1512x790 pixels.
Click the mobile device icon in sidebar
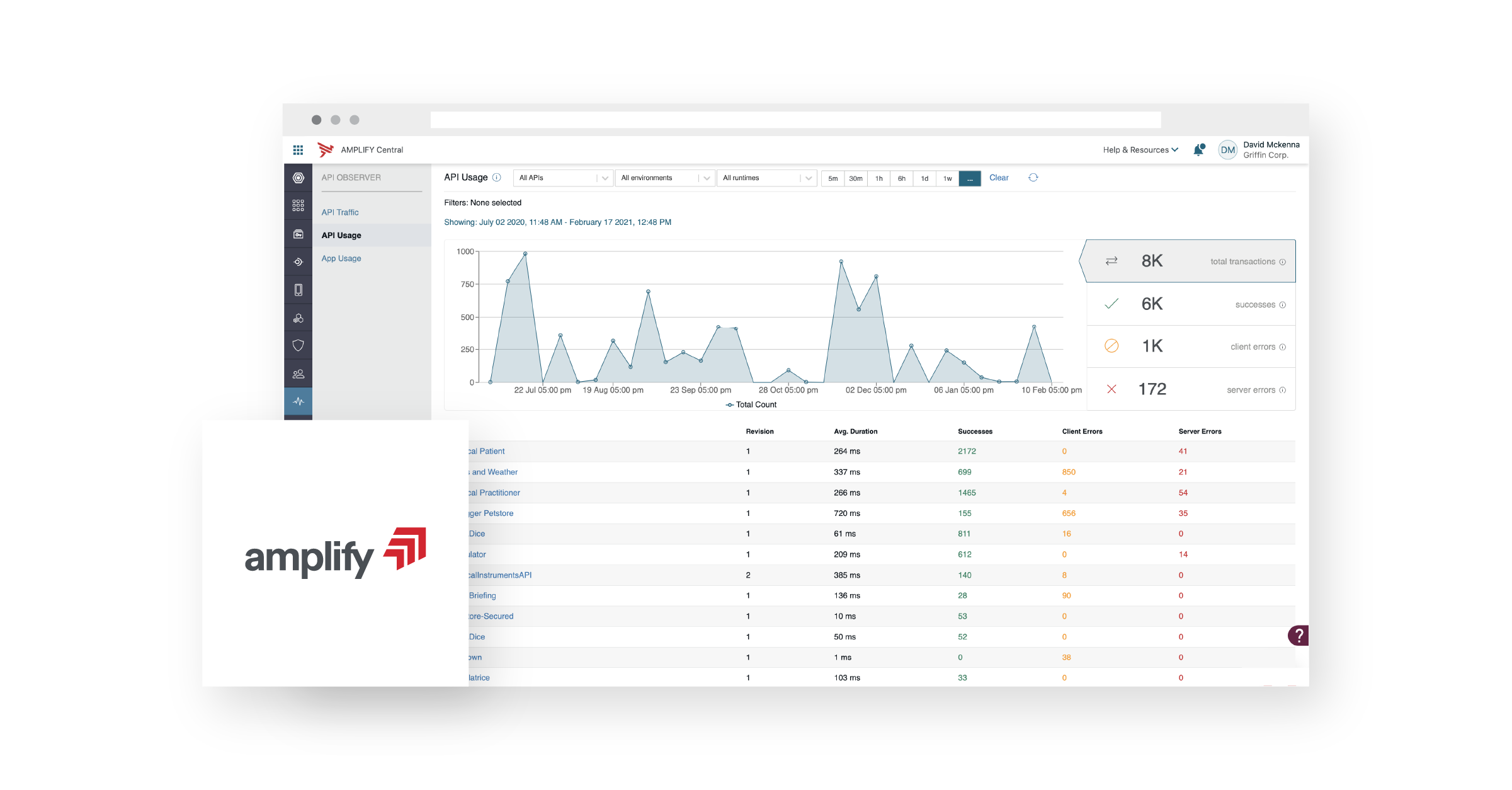point(298,289)
